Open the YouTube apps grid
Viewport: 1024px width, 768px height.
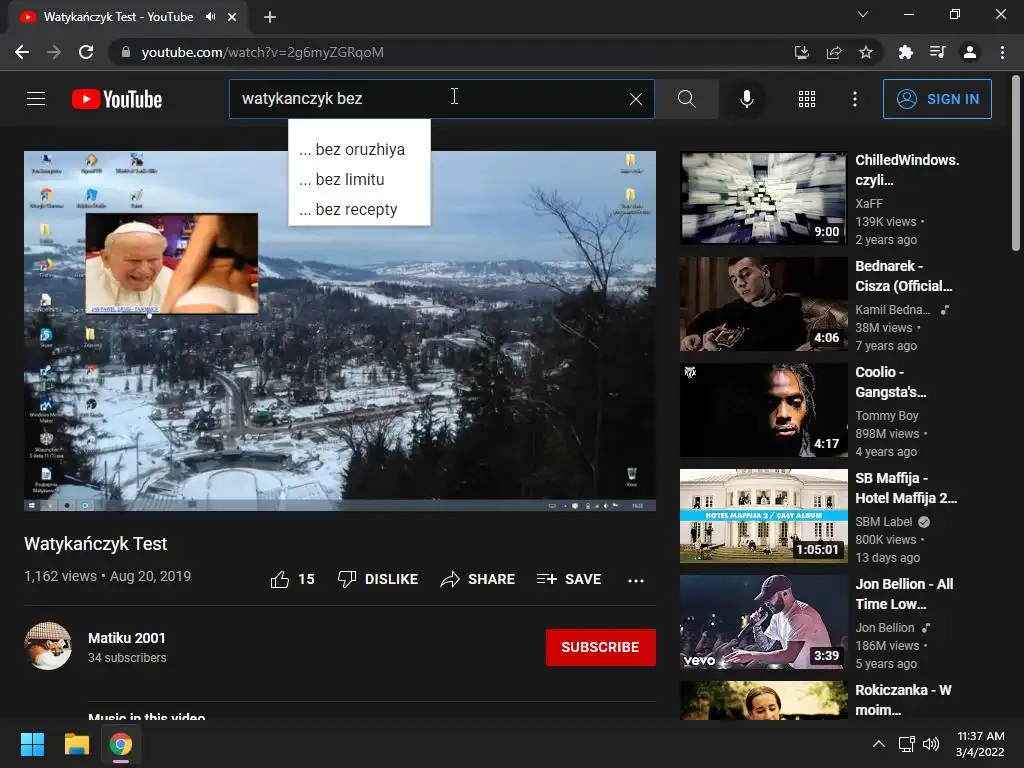807,99
